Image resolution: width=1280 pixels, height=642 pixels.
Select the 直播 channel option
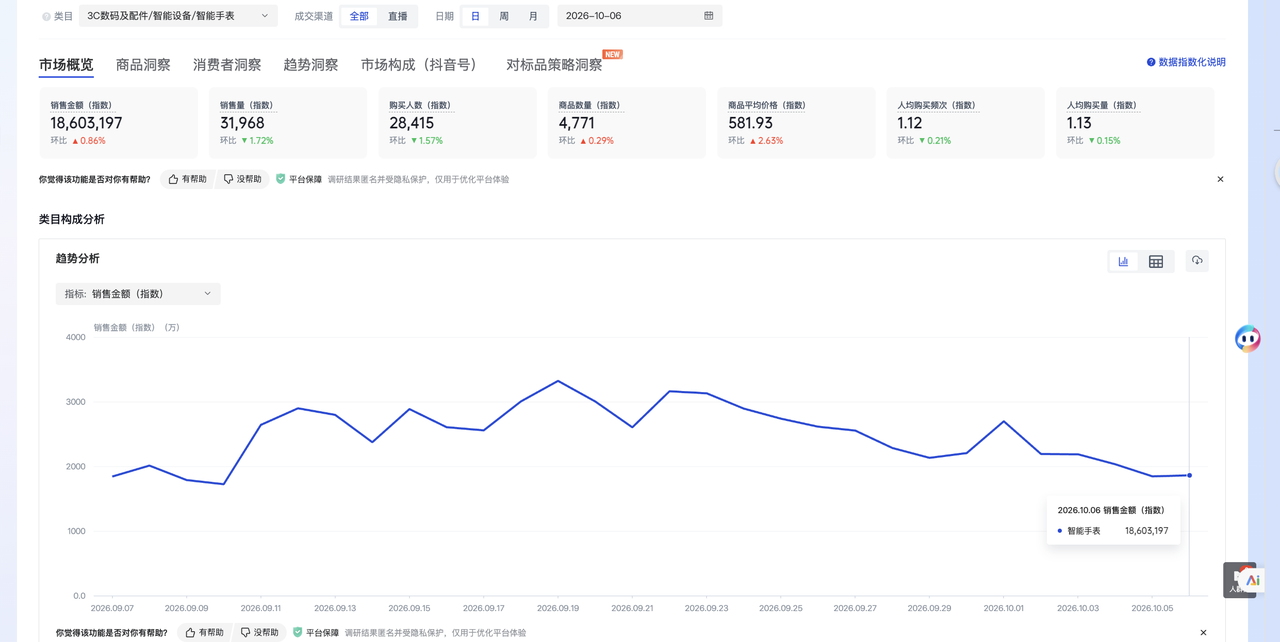[x=398, y=16]
